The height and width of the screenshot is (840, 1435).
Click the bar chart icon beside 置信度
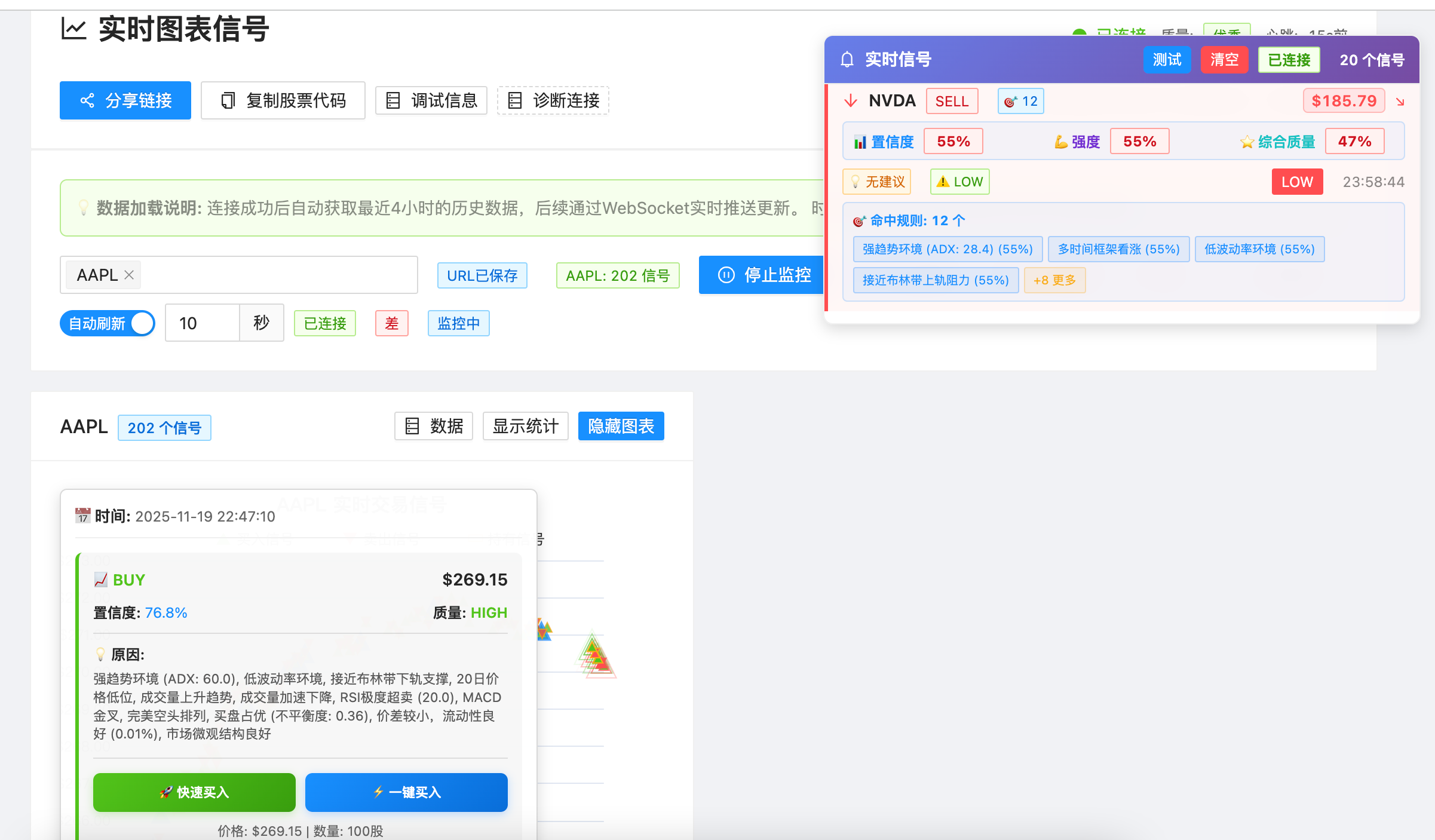pos(860,142)
